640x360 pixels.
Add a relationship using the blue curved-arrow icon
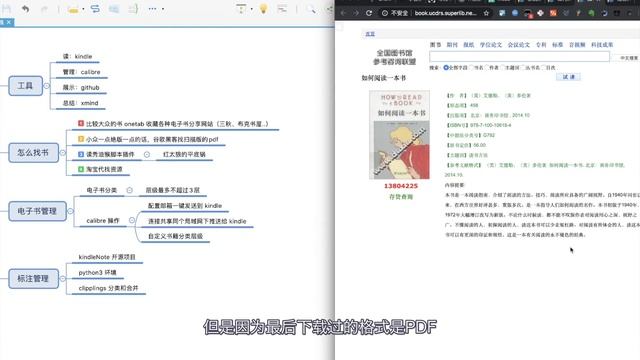(95, 9)
